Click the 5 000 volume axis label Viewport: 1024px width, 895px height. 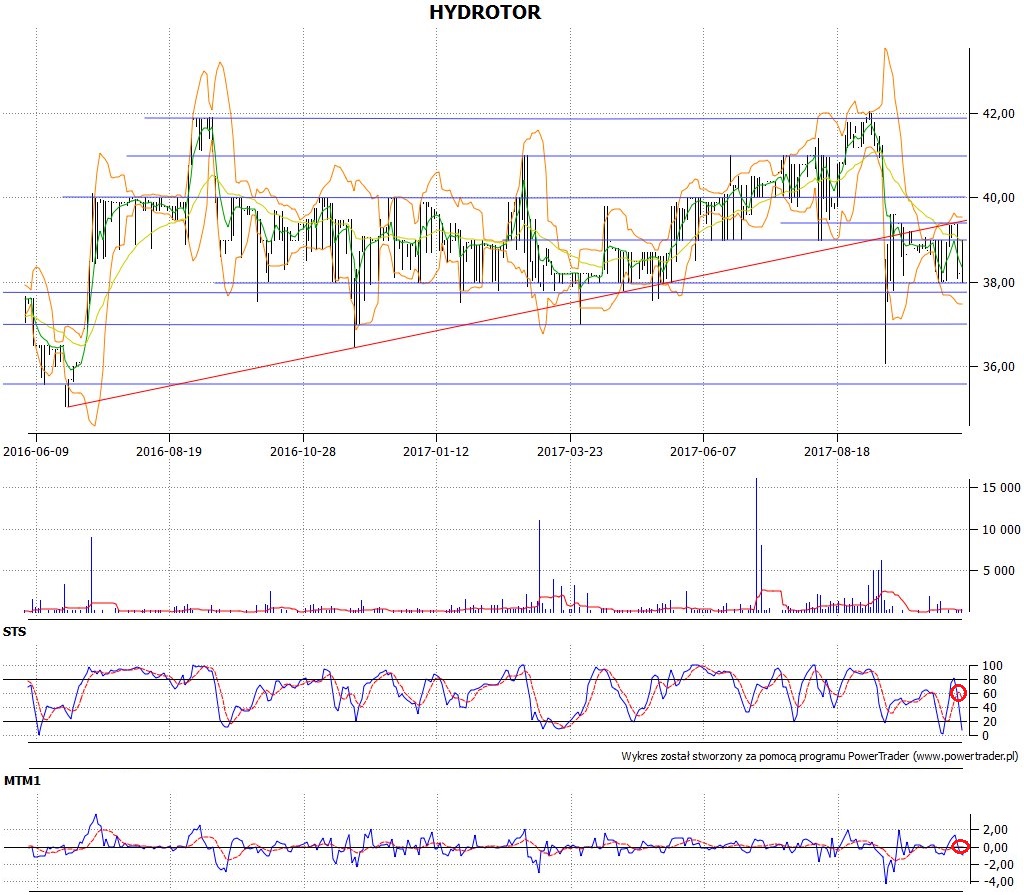(x=1001, y=571)
